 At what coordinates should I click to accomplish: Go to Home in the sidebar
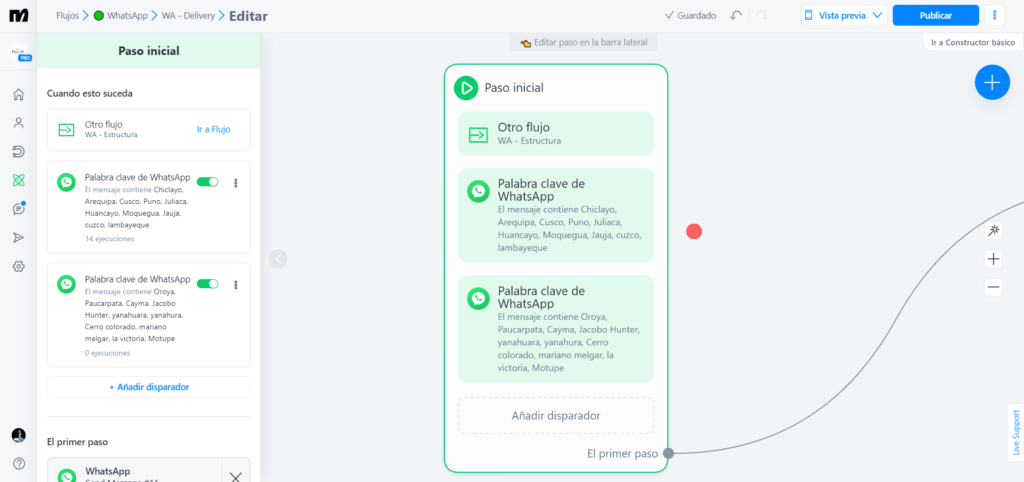(19, 95)
